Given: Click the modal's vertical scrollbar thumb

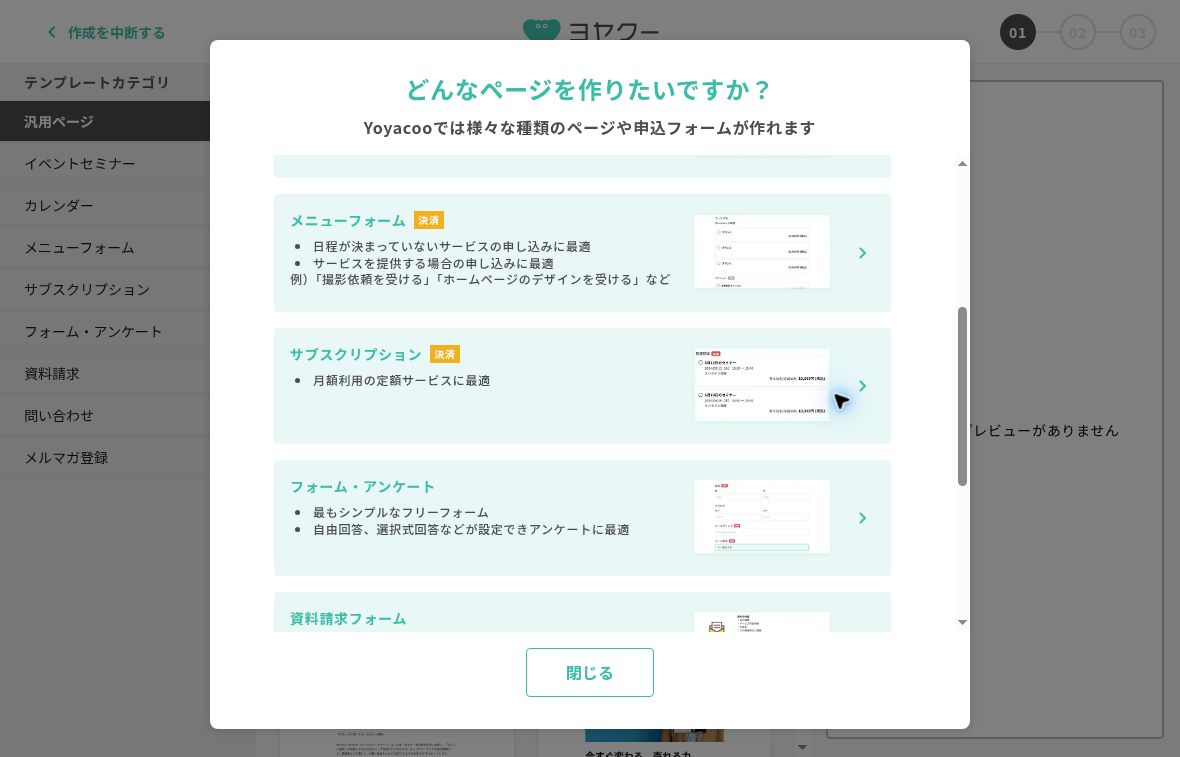Looking at the screenshot, I should click(962, 397).
